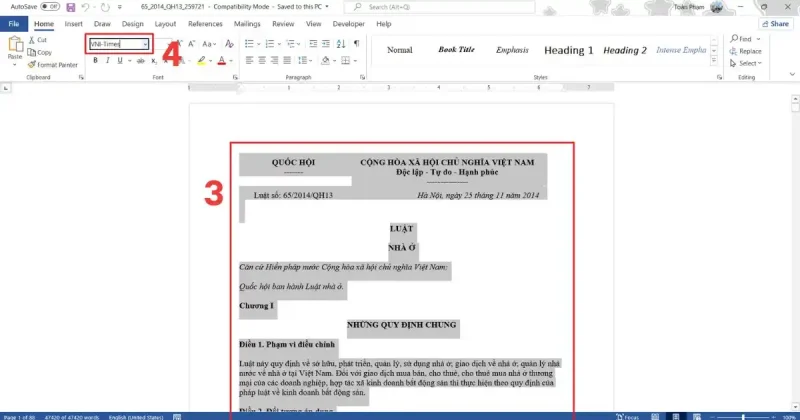The image size is (800, 420).
Task: Click the Copy button
Action: (39, 52)
